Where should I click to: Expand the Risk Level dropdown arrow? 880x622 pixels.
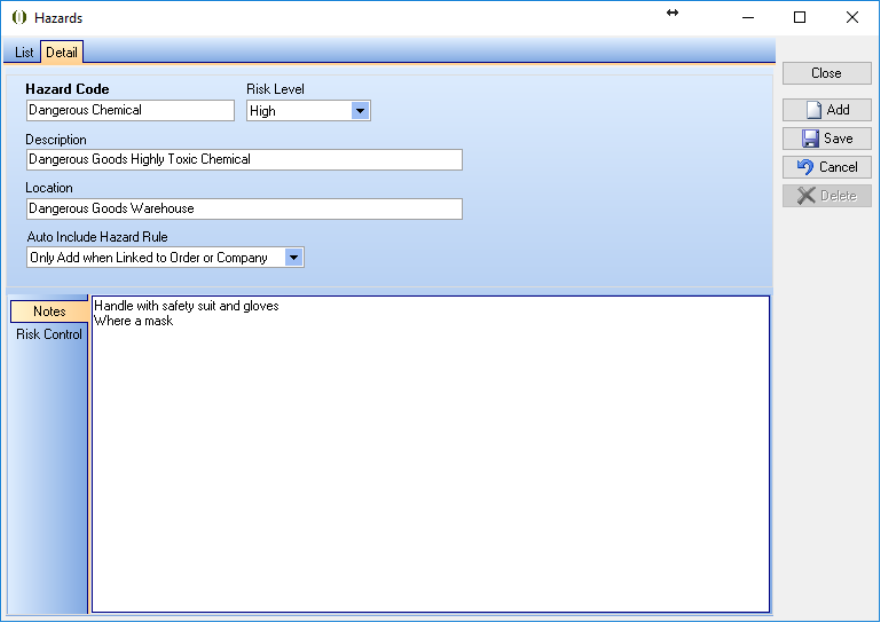point(360,111)
